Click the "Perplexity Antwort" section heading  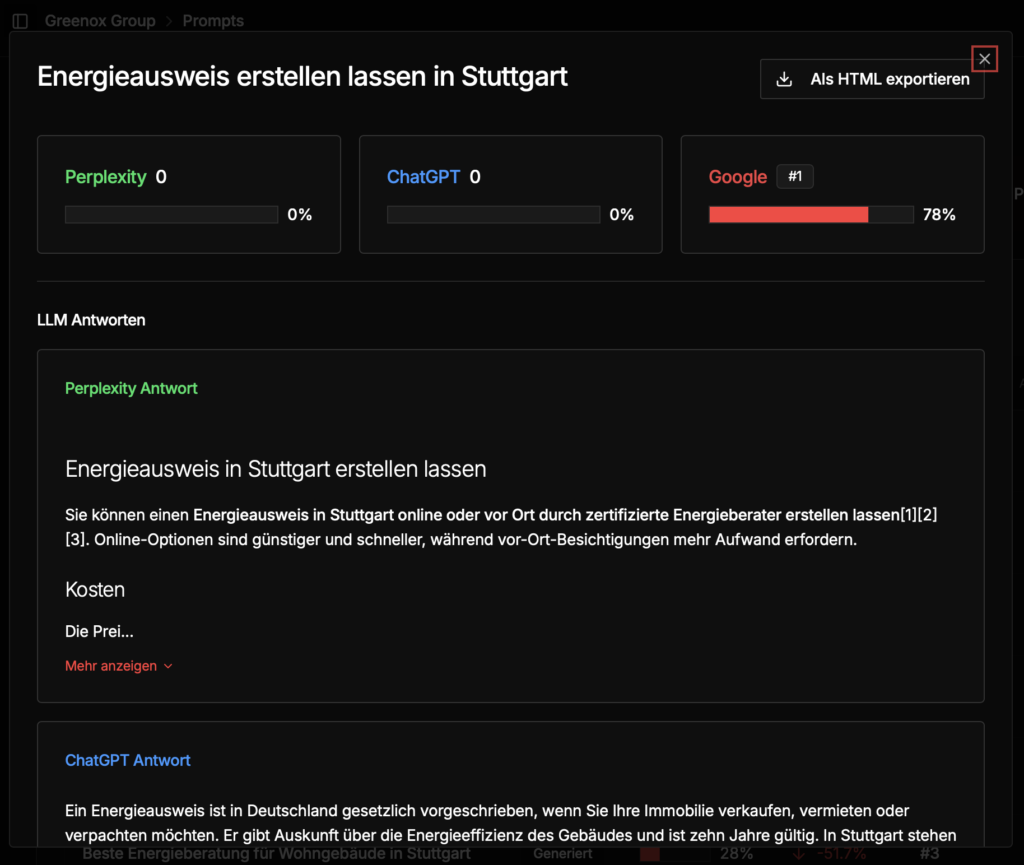pos(131,388)
